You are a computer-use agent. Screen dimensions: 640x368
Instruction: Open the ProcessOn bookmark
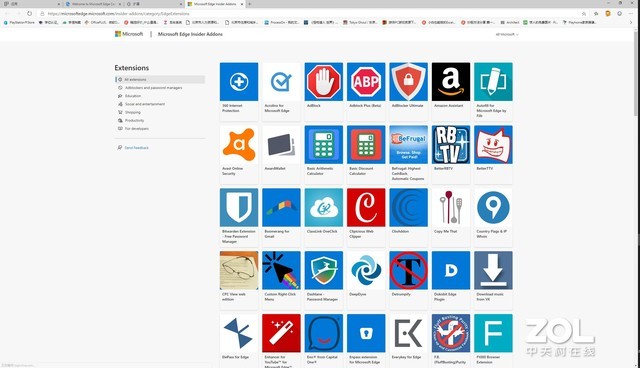click(282, 22)
